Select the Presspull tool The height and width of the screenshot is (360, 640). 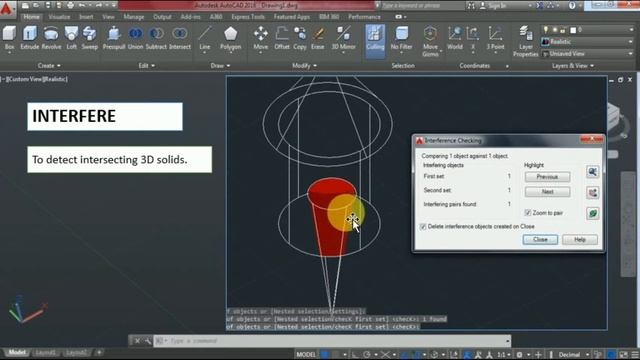(x=114, y=38)
